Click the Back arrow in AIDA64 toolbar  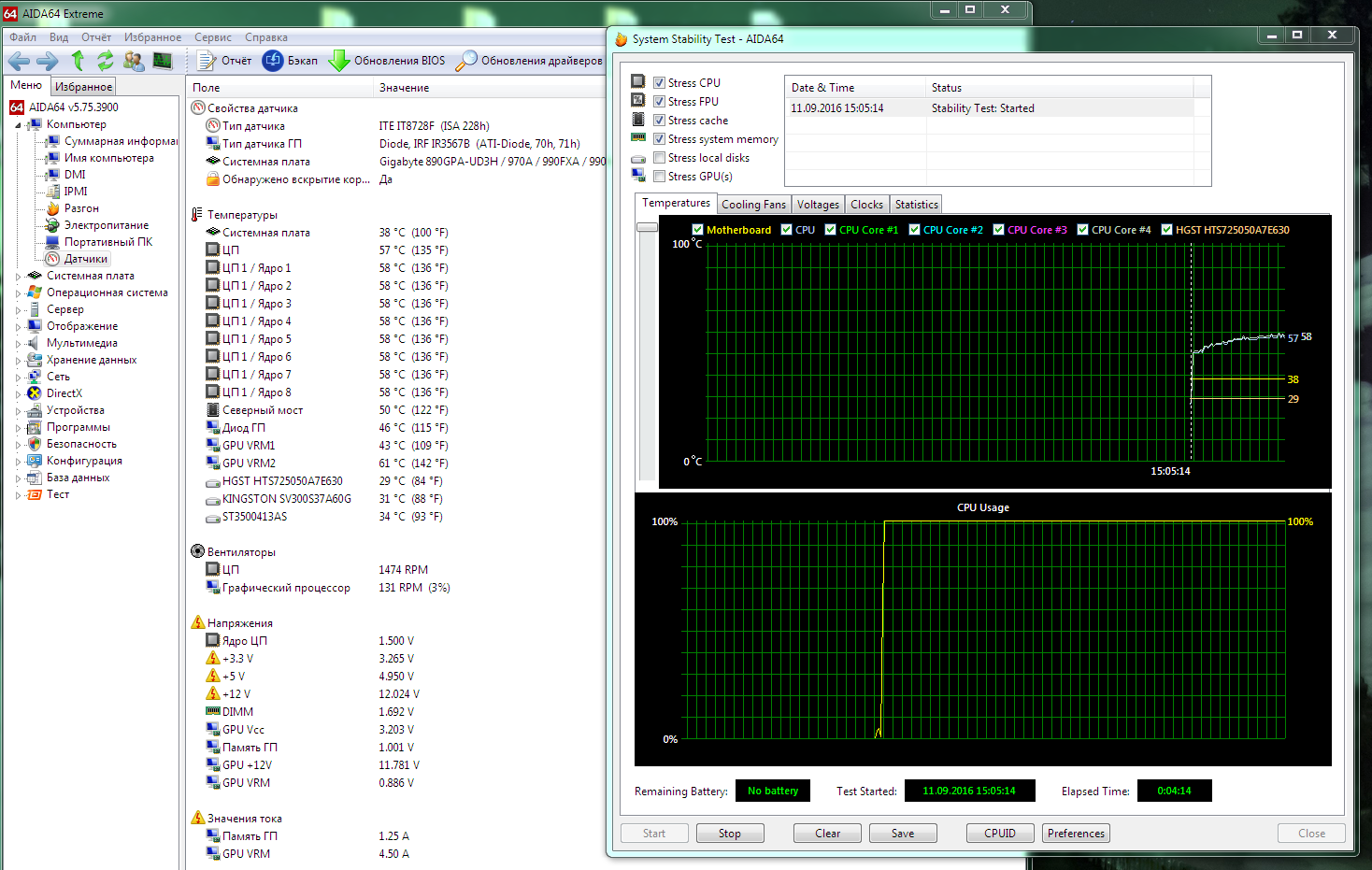point(19,61)
